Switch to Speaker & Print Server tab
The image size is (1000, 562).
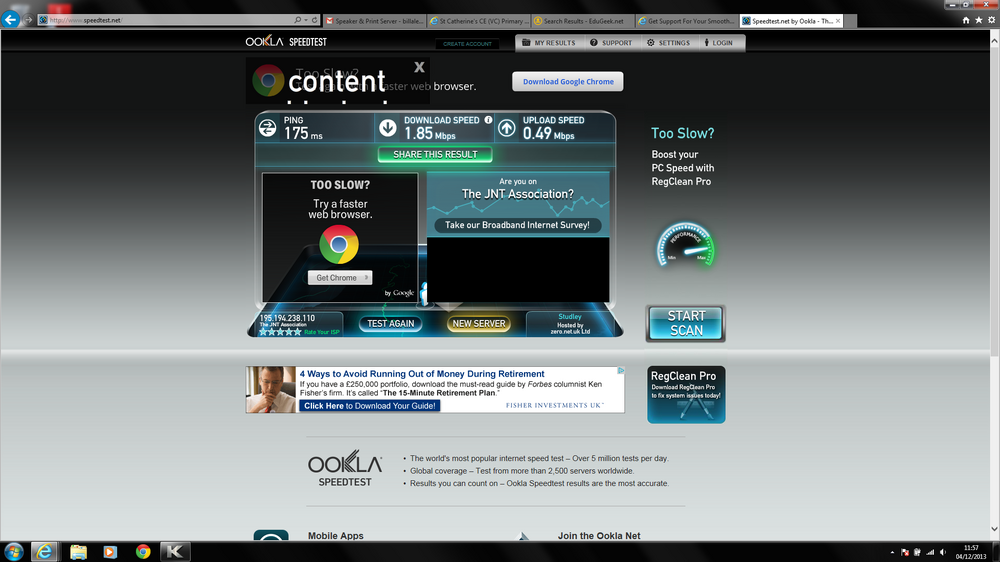point(374,21)
